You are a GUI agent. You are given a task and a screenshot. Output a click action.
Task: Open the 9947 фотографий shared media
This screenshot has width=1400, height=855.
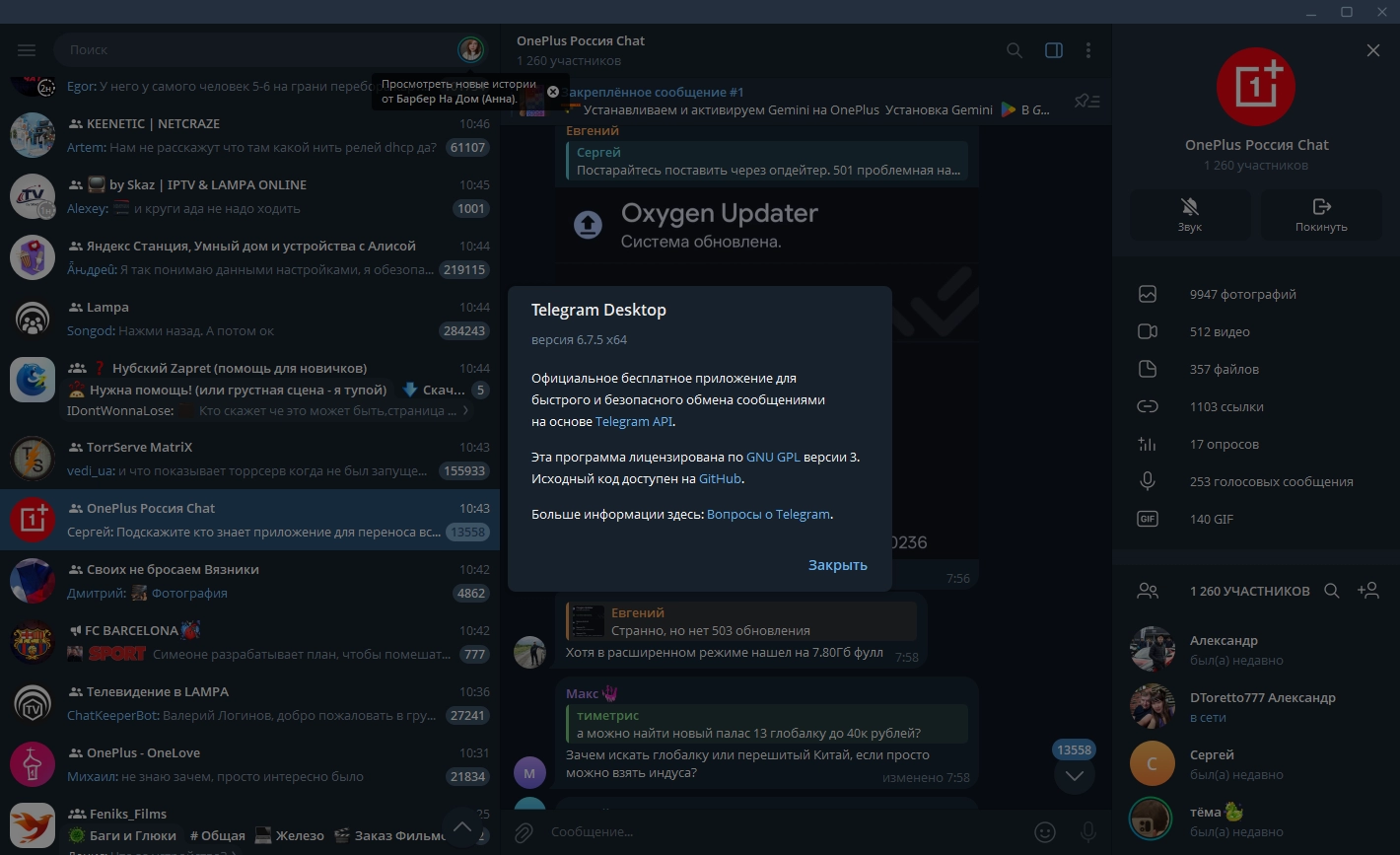pyautogui.click(x=1256, y=294)
